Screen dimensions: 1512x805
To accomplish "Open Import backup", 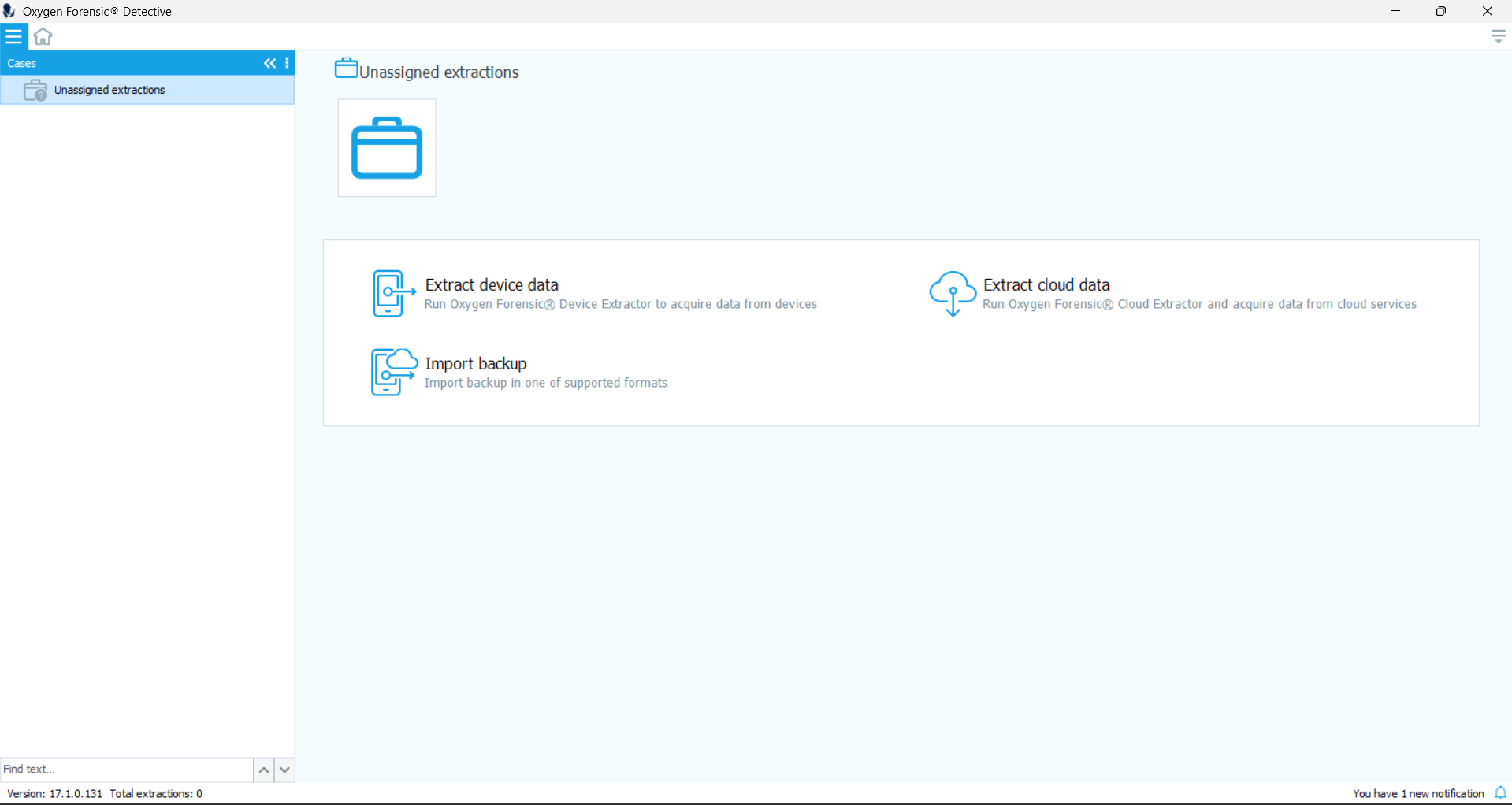I will coord(476,363).
